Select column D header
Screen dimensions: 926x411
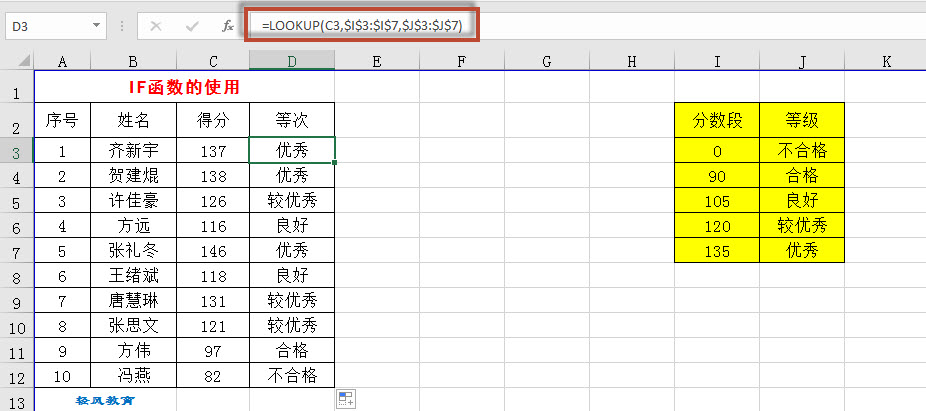pyautogui.click(x=292, y=61)
